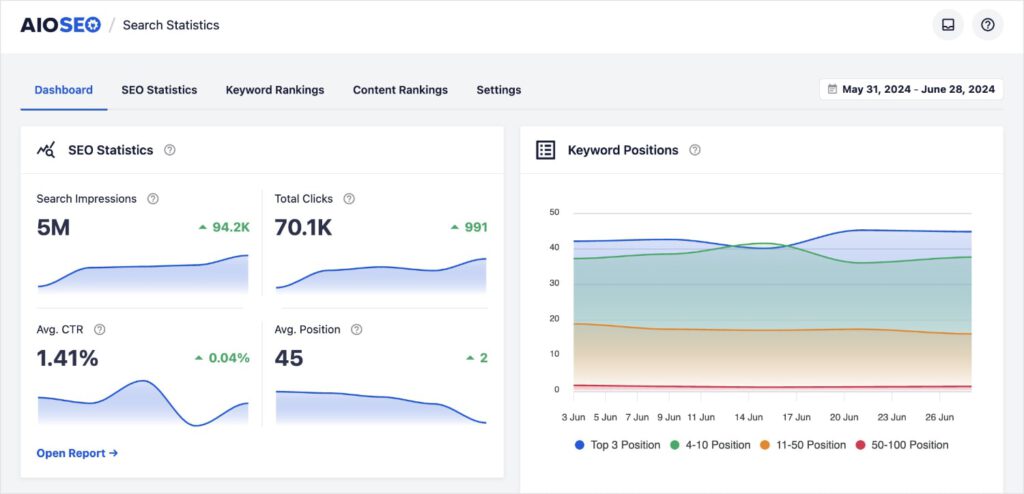Open the notifications inbox icon

click(x=948, y=25)
